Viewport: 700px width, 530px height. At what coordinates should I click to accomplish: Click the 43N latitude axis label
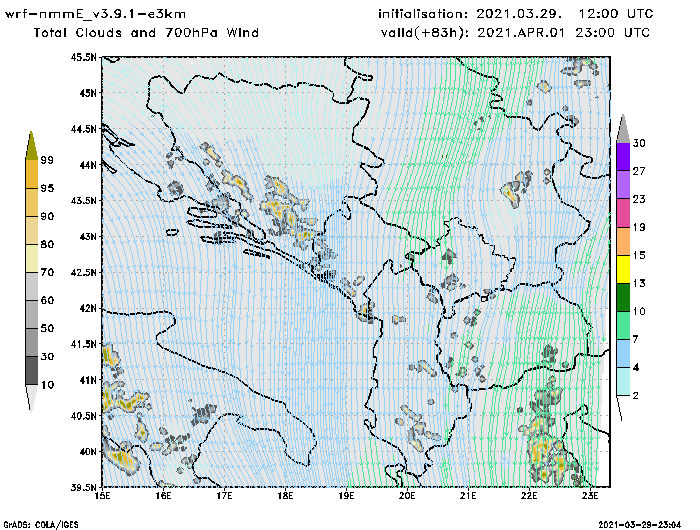click(x=88, y=236)
